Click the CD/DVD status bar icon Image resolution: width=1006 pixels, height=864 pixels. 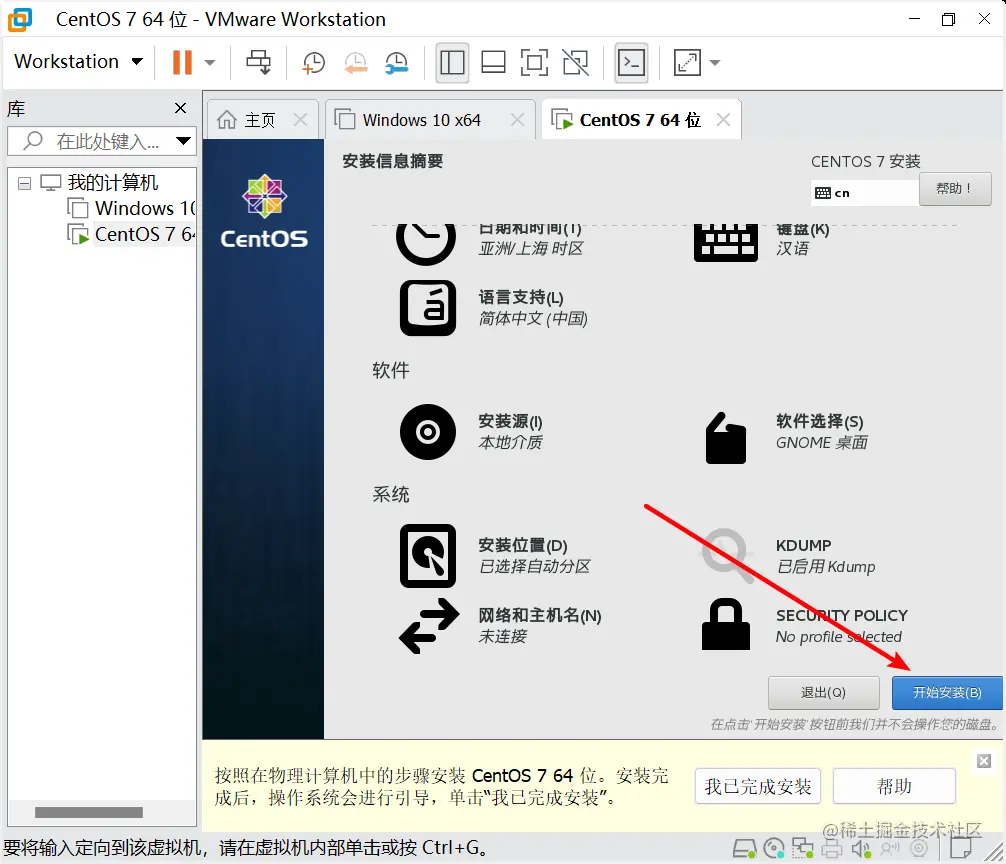pyautogui.click(x=774, y=848)
